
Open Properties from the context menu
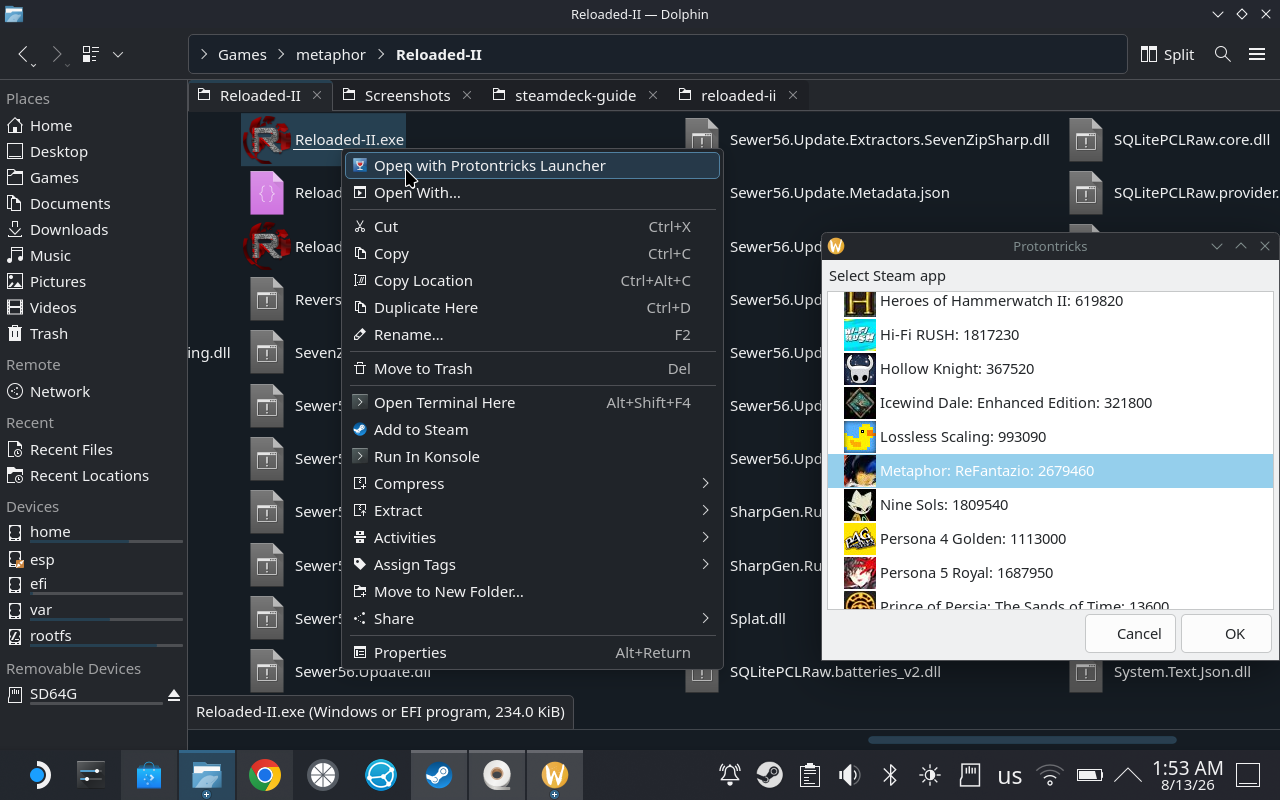click(x=532, y=652)
